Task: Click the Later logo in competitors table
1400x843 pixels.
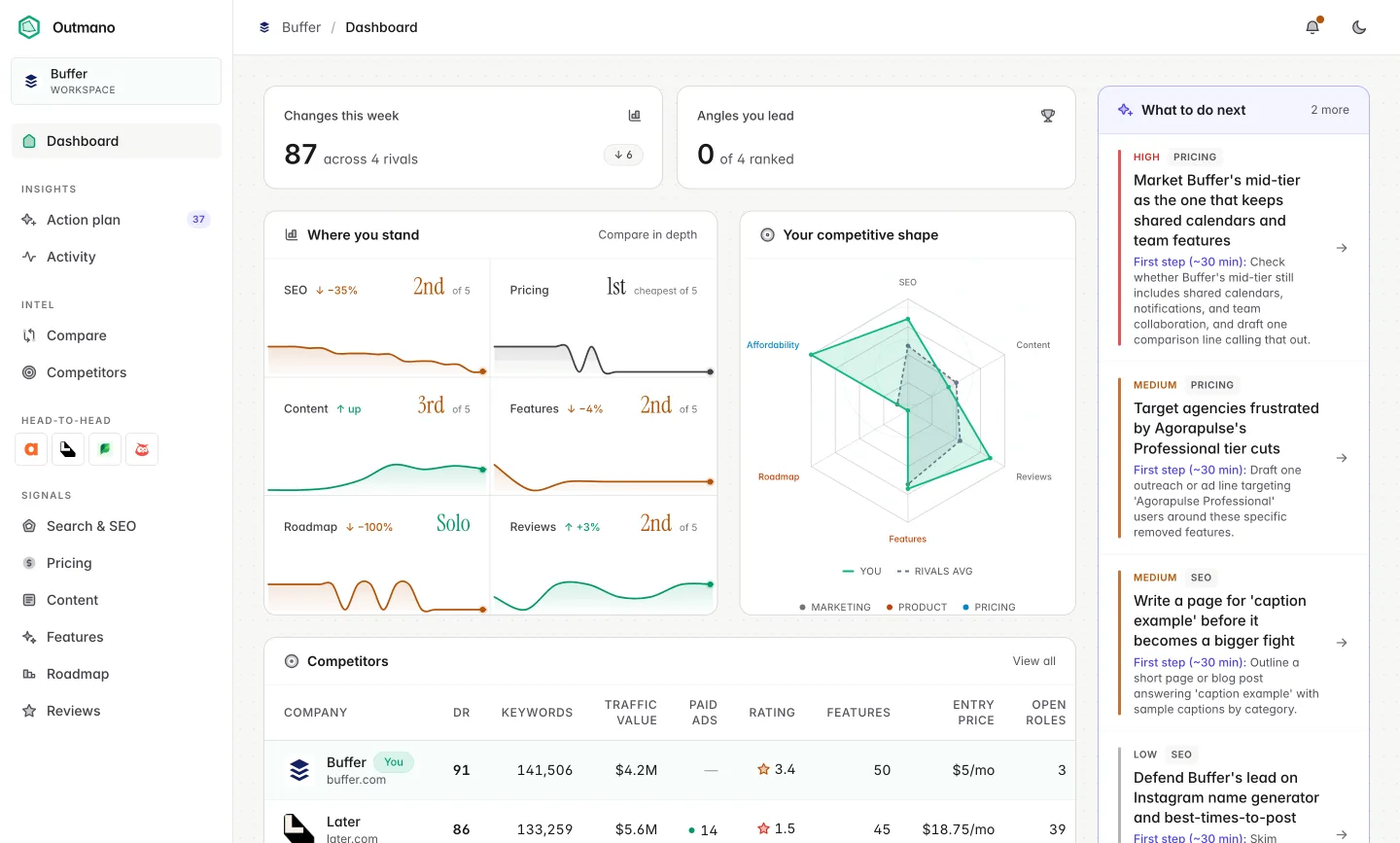Action: click(x=299, y=828)
